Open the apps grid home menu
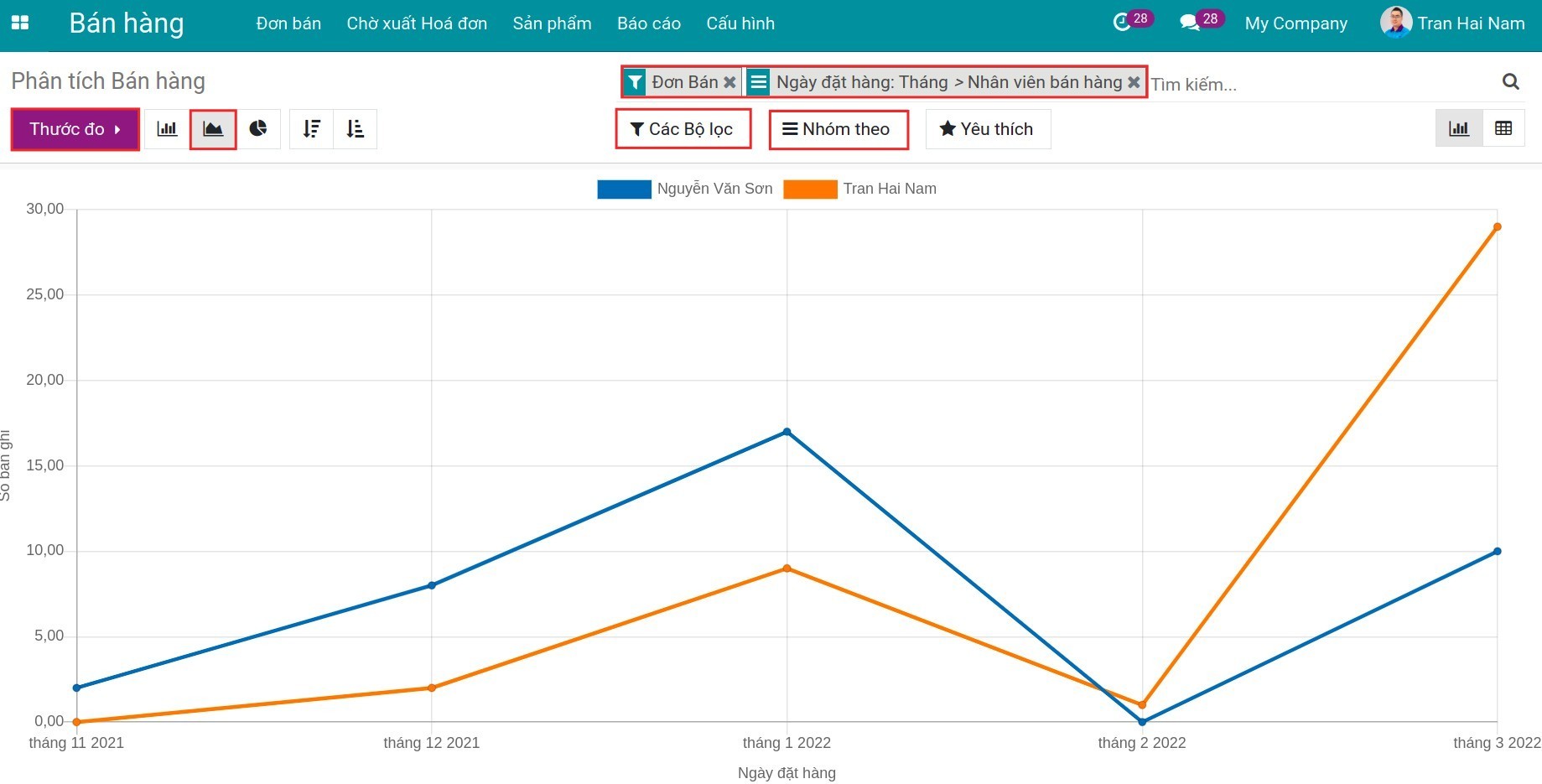The width and height of the screenshot is (1542, 784). click(x=20, y=23)
